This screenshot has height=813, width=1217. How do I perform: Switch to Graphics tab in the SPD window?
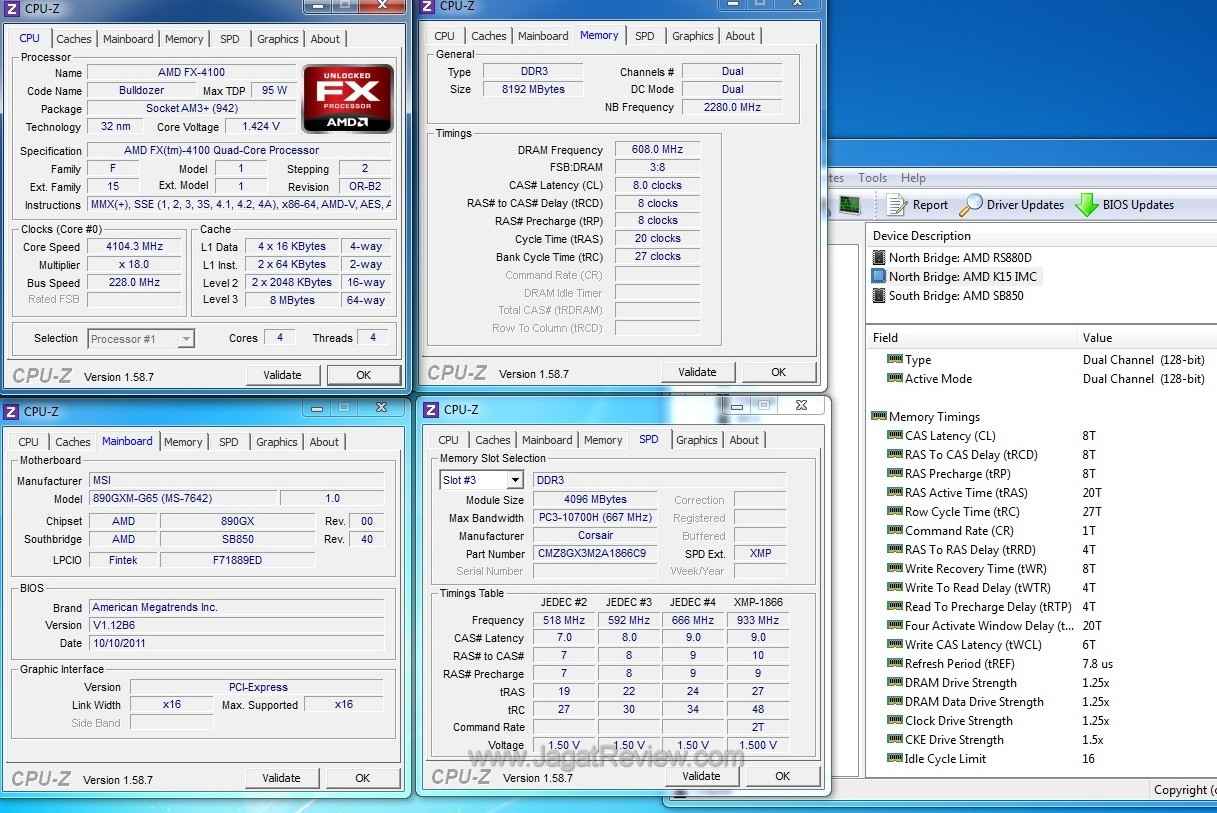(x=696, y=440)
